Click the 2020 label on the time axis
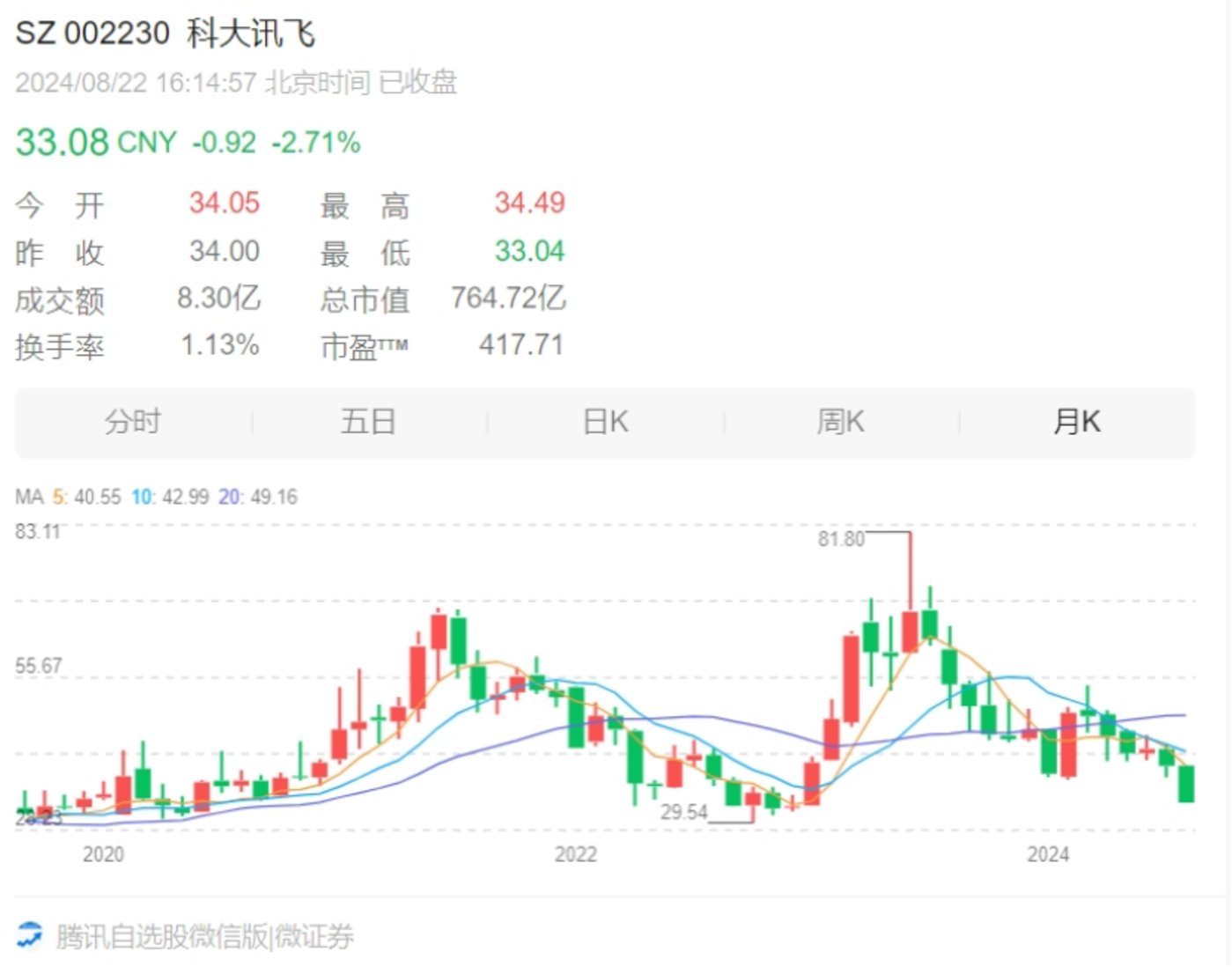 103,854
